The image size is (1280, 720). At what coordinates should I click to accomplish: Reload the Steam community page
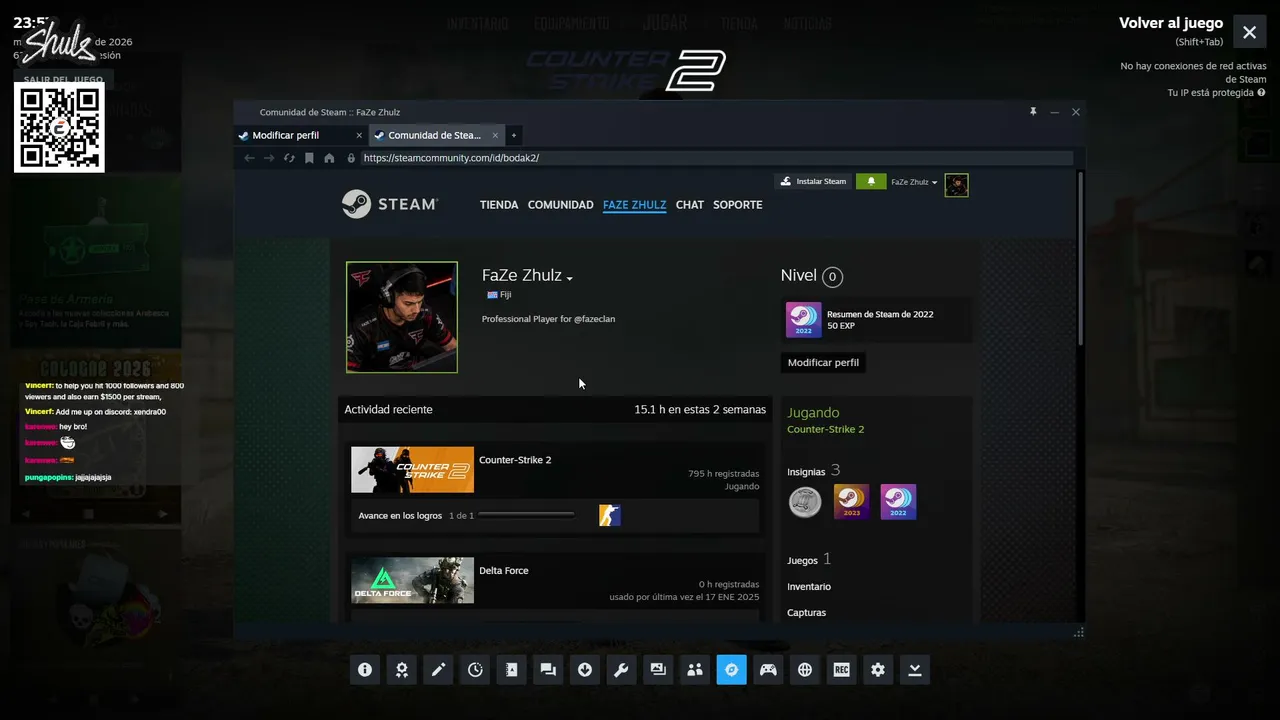pos(289,158)
